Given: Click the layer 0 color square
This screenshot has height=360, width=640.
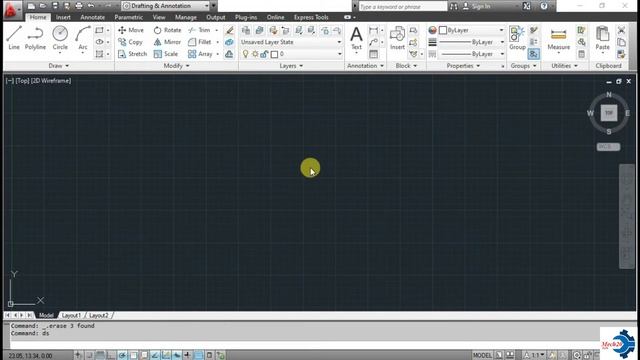Looking at the screenshot, I should pyautogui.click(x=274, y=54).
